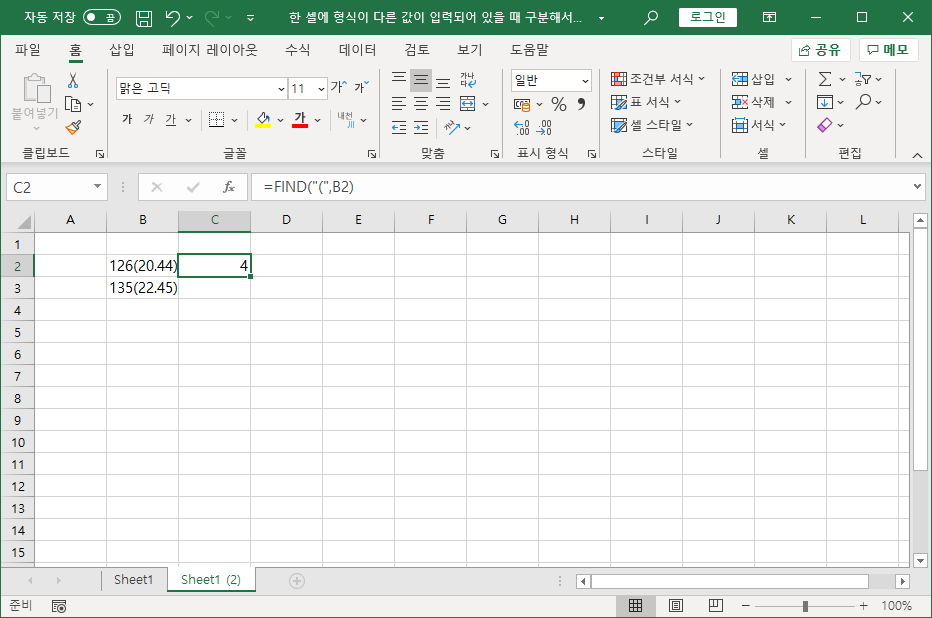The image size is (932, 618).
Task: Expand the formula bar
Action: tap(917, 187)
